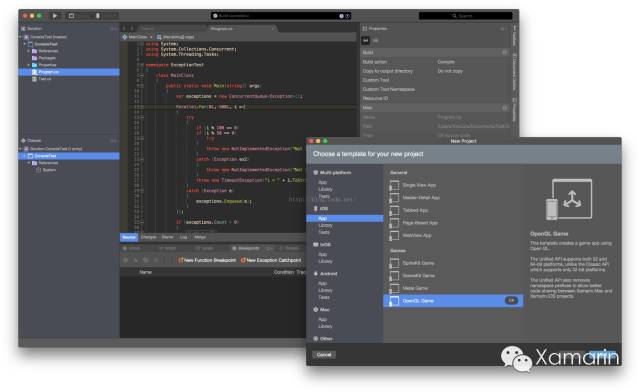Choose the Single View App template
The width and height of the screenshot is (640, 392).
(413, 185)
